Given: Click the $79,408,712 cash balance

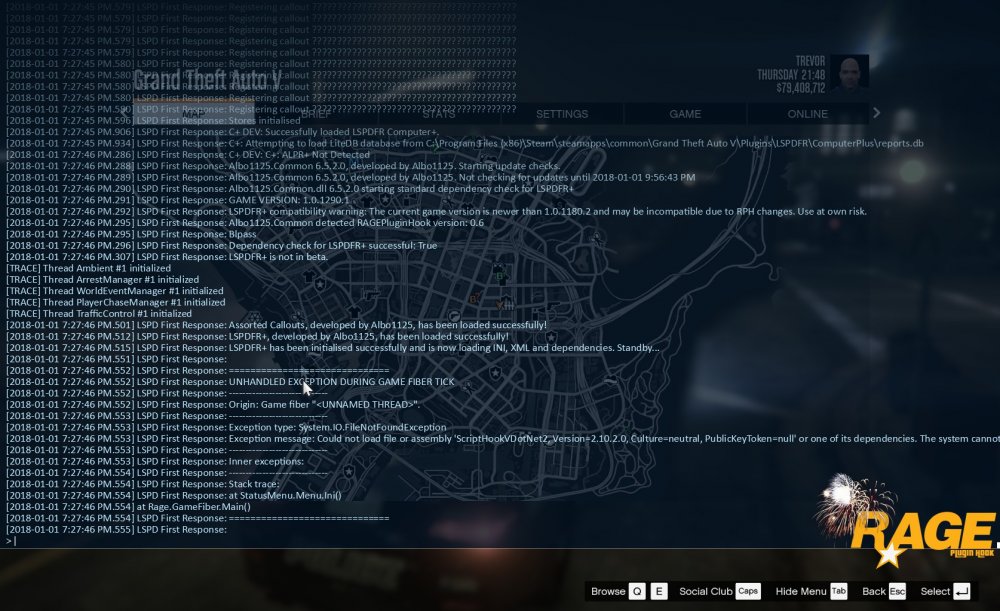Looking at the screenshot, I should (800, 87).
